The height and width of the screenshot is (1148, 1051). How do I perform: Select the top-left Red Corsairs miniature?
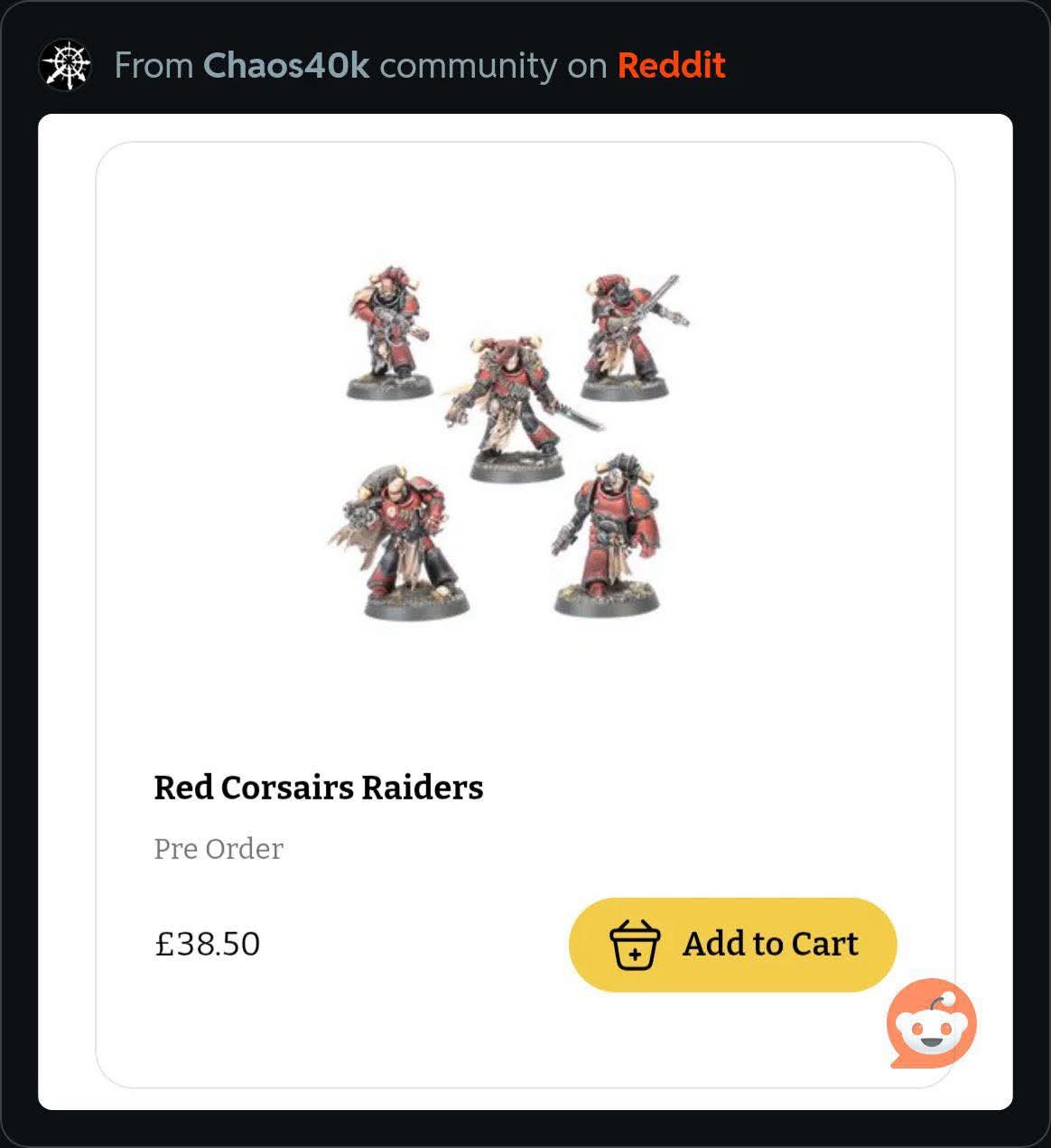[387, 333]
